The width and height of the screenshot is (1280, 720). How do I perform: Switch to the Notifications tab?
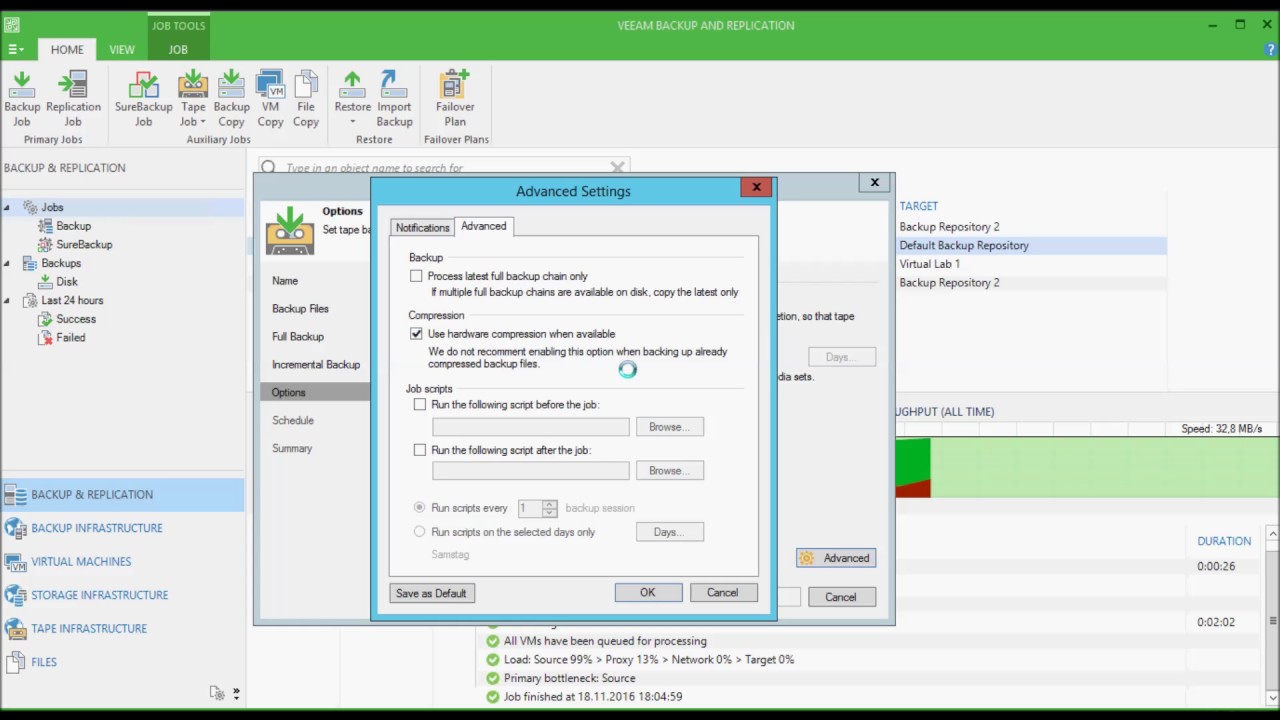coord(422,228)
